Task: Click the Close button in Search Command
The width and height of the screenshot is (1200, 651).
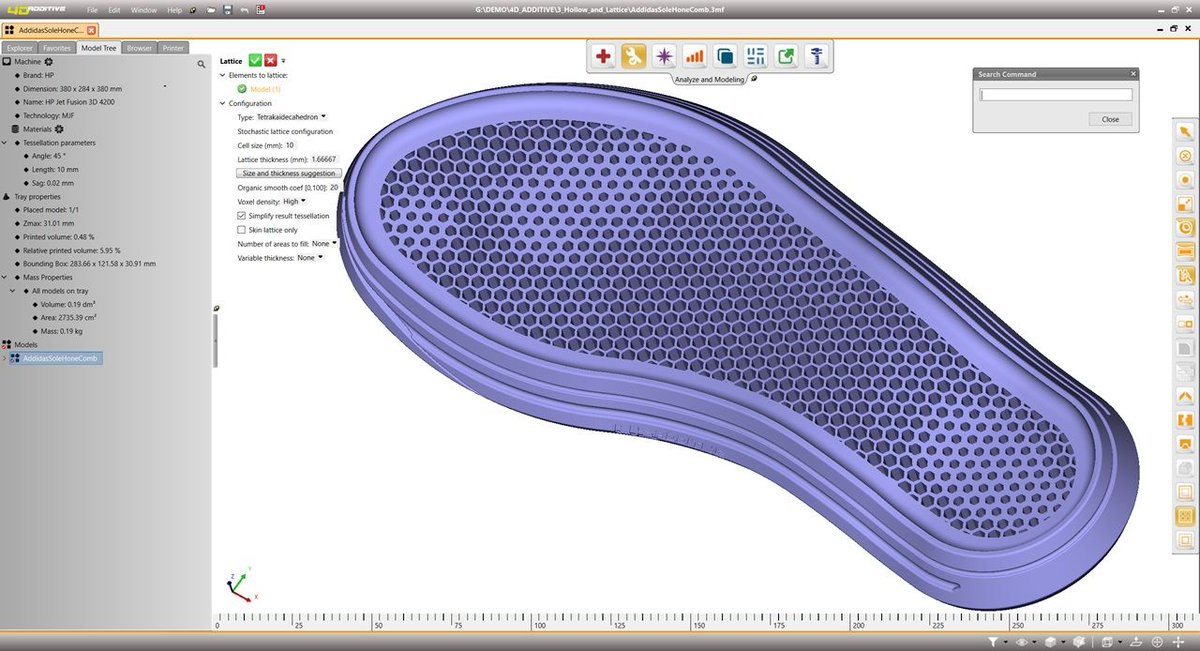Action: click(1110, 118)
